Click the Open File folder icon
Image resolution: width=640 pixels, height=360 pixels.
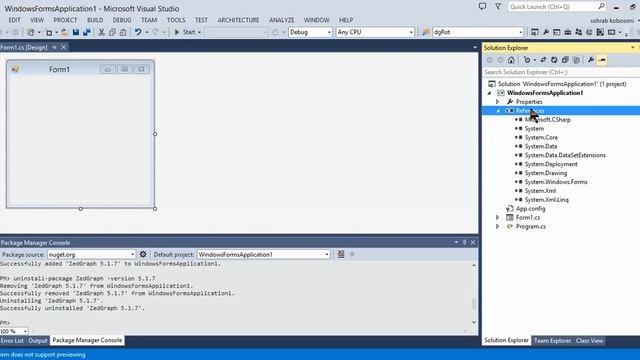pos(64,32)
